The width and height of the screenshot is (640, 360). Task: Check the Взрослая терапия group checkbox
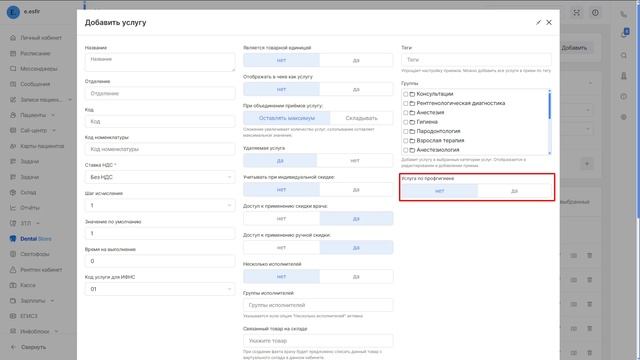[x=405, y=141]
